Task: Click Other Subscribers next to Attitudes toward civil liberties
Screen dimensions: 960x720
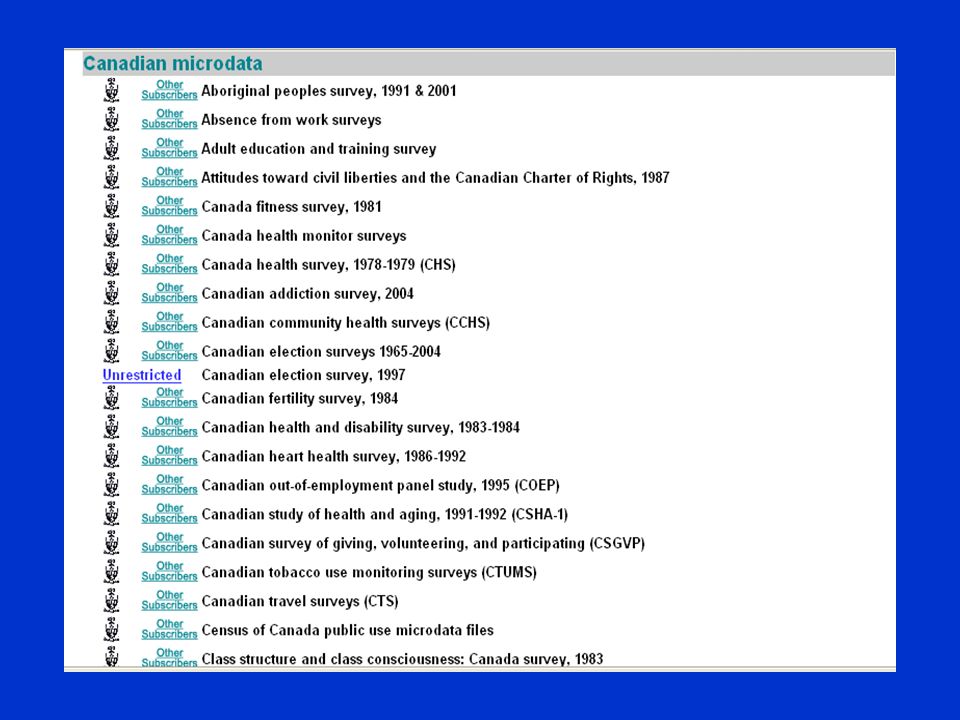Action: (170, 176)
